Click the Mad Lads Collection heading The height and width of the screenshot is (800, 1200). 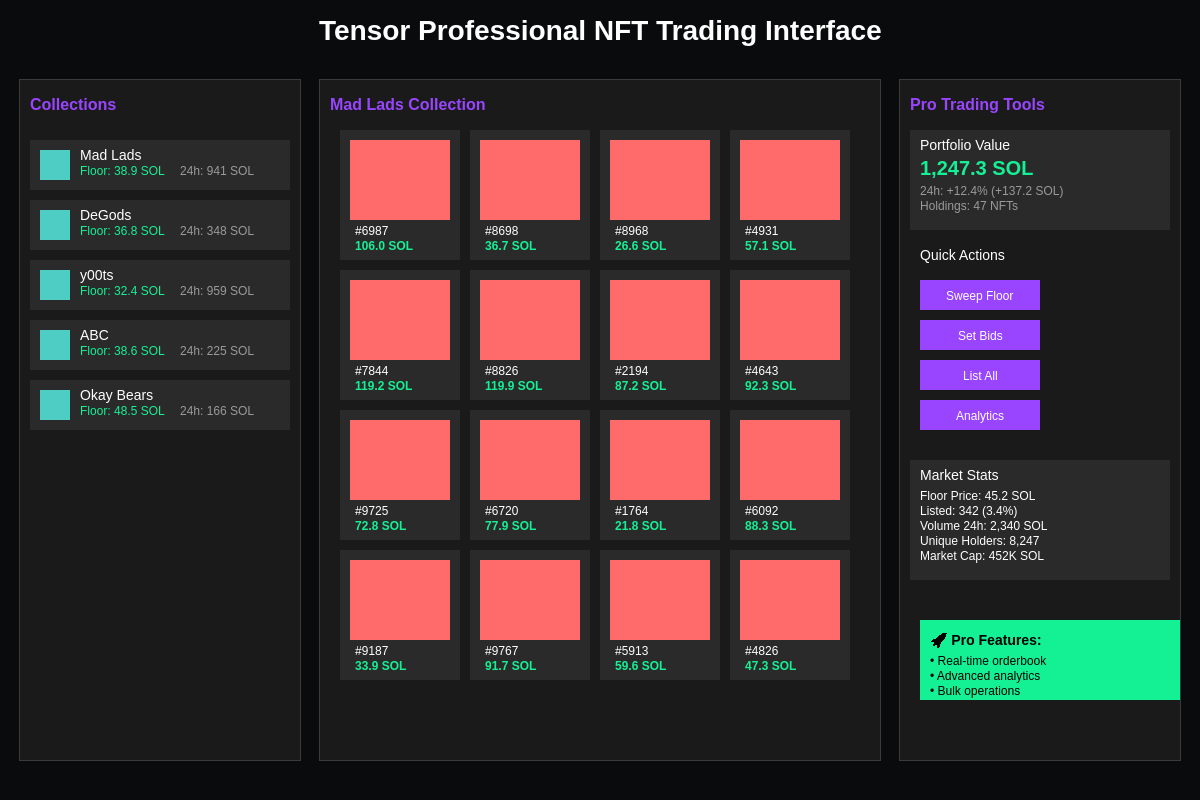point(408,105)
